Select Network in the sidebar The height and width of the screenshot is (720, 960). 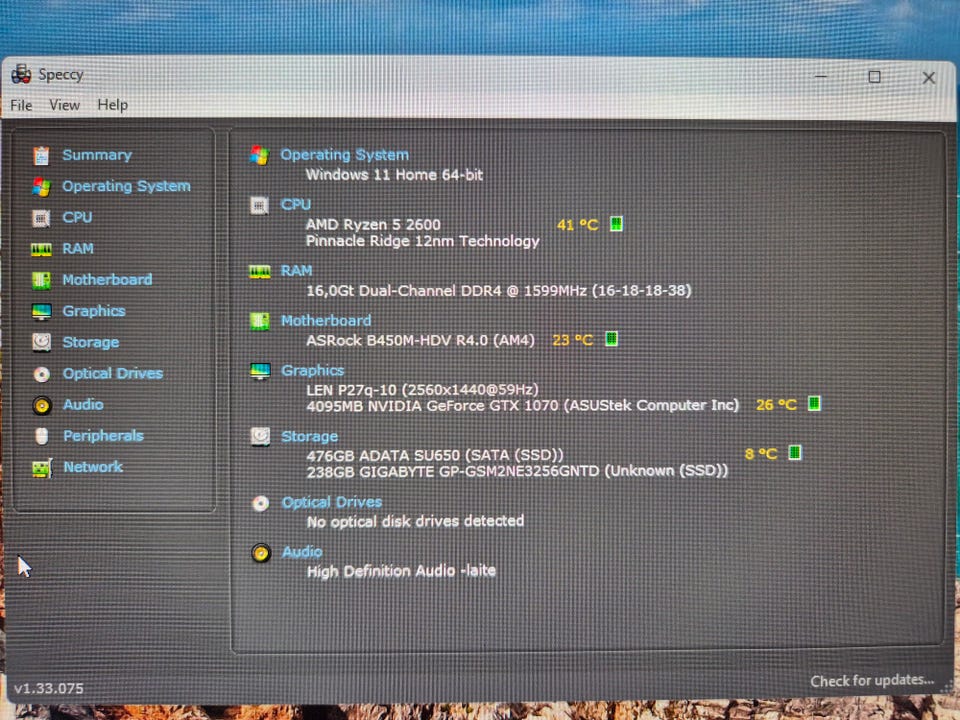(x=93, y=467)
